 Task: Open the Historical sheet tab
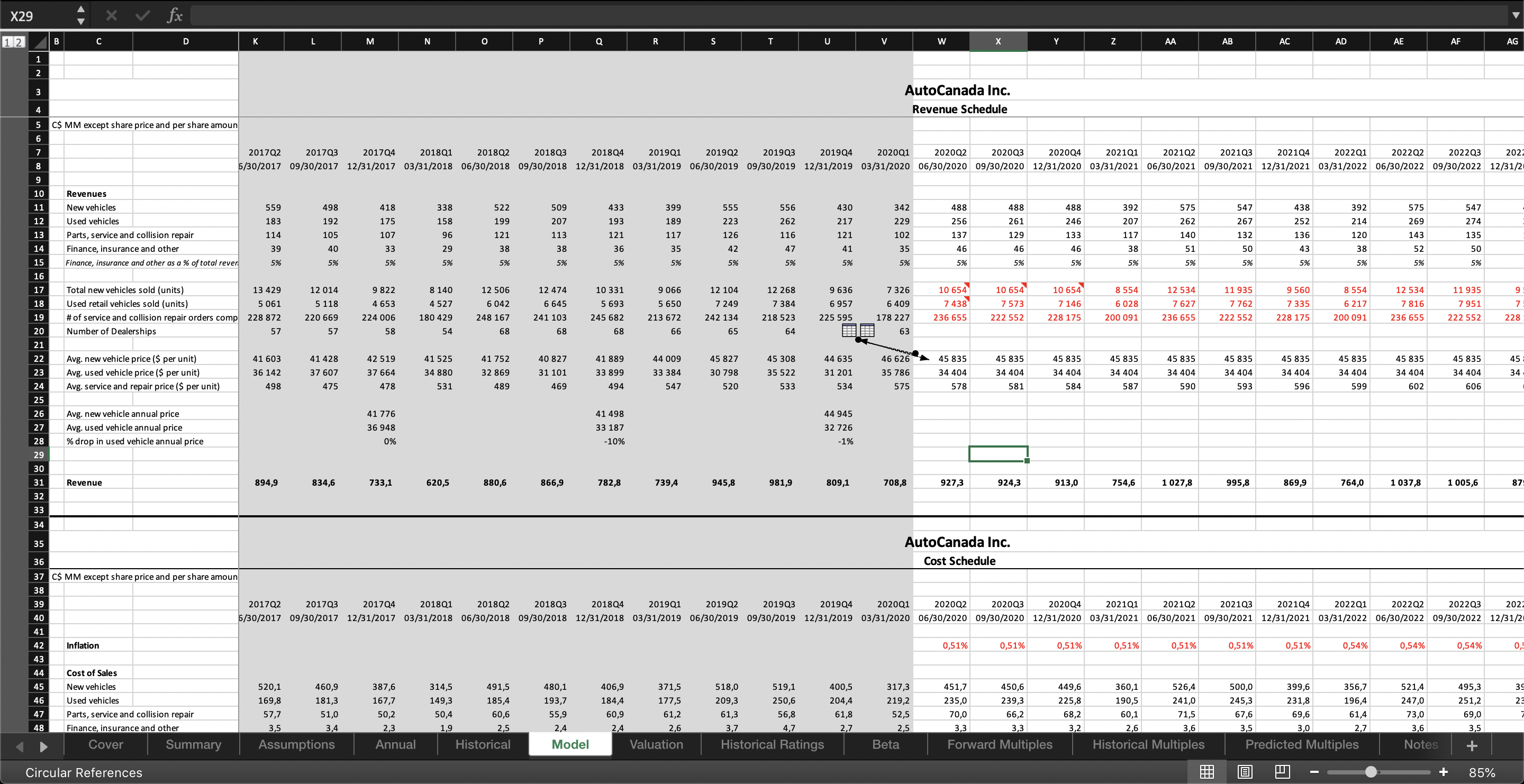click(483, 744)
